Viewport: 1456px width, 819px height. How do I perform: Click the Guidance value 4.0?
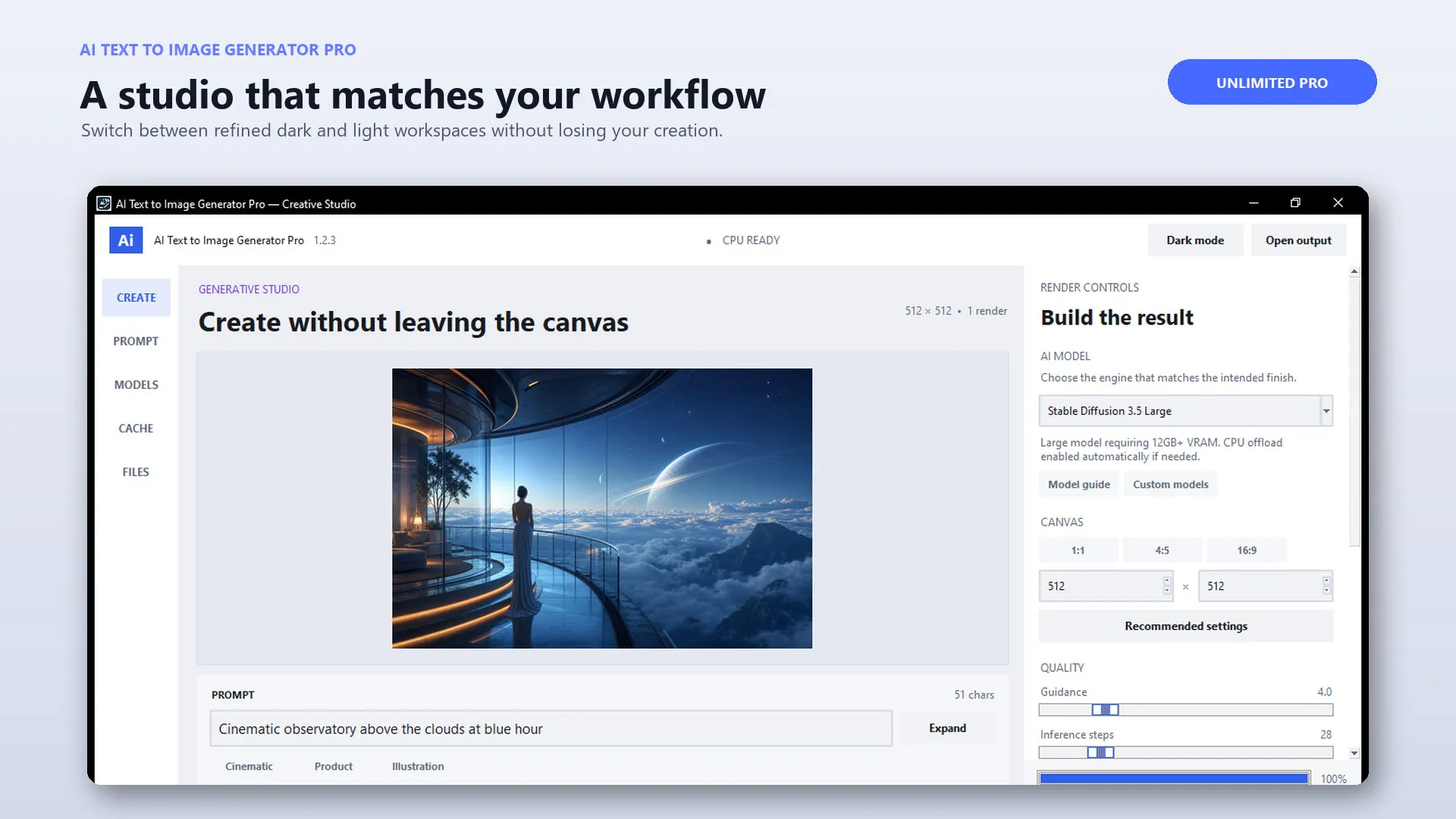point(1324,692)
